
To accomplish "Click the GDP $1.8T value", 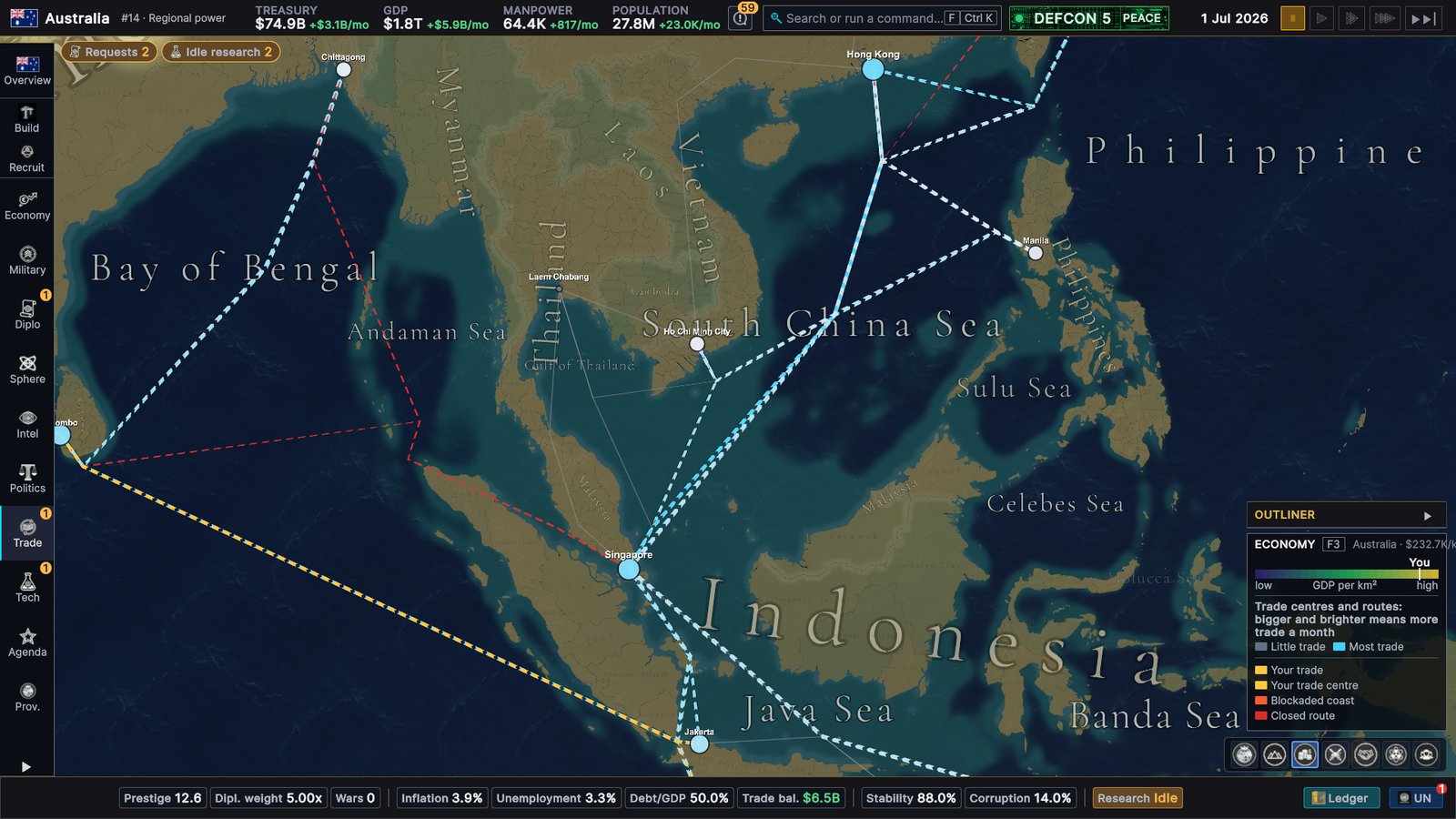I will 402,25.
